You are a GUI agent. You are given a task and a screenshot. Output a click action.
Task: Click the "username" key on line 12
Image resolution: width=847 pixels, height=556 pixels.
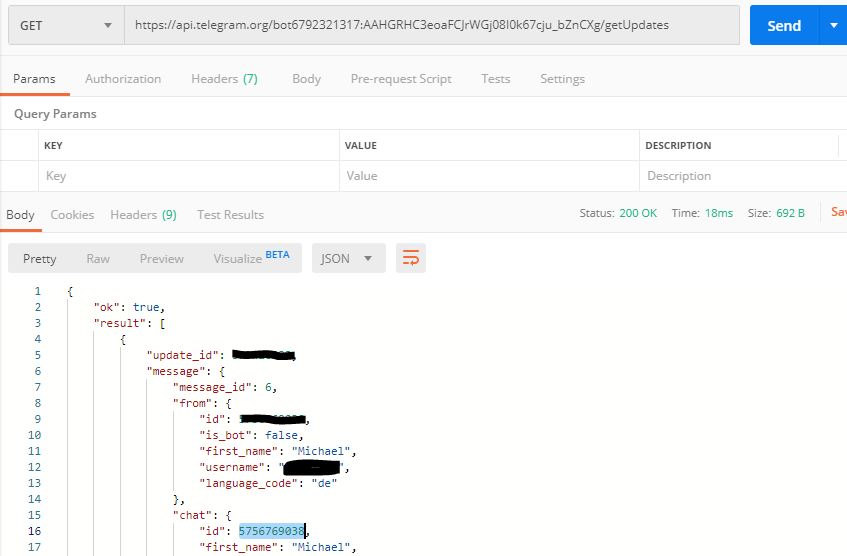tap(232, 467)
